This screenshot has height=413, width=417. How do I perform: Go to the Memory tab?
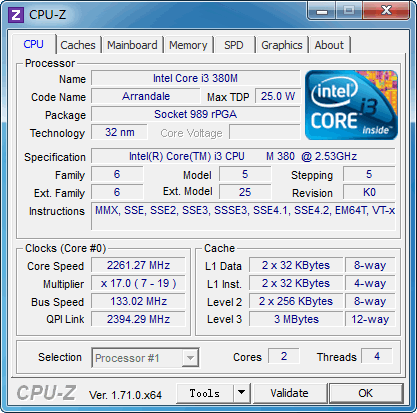[188, 45]
